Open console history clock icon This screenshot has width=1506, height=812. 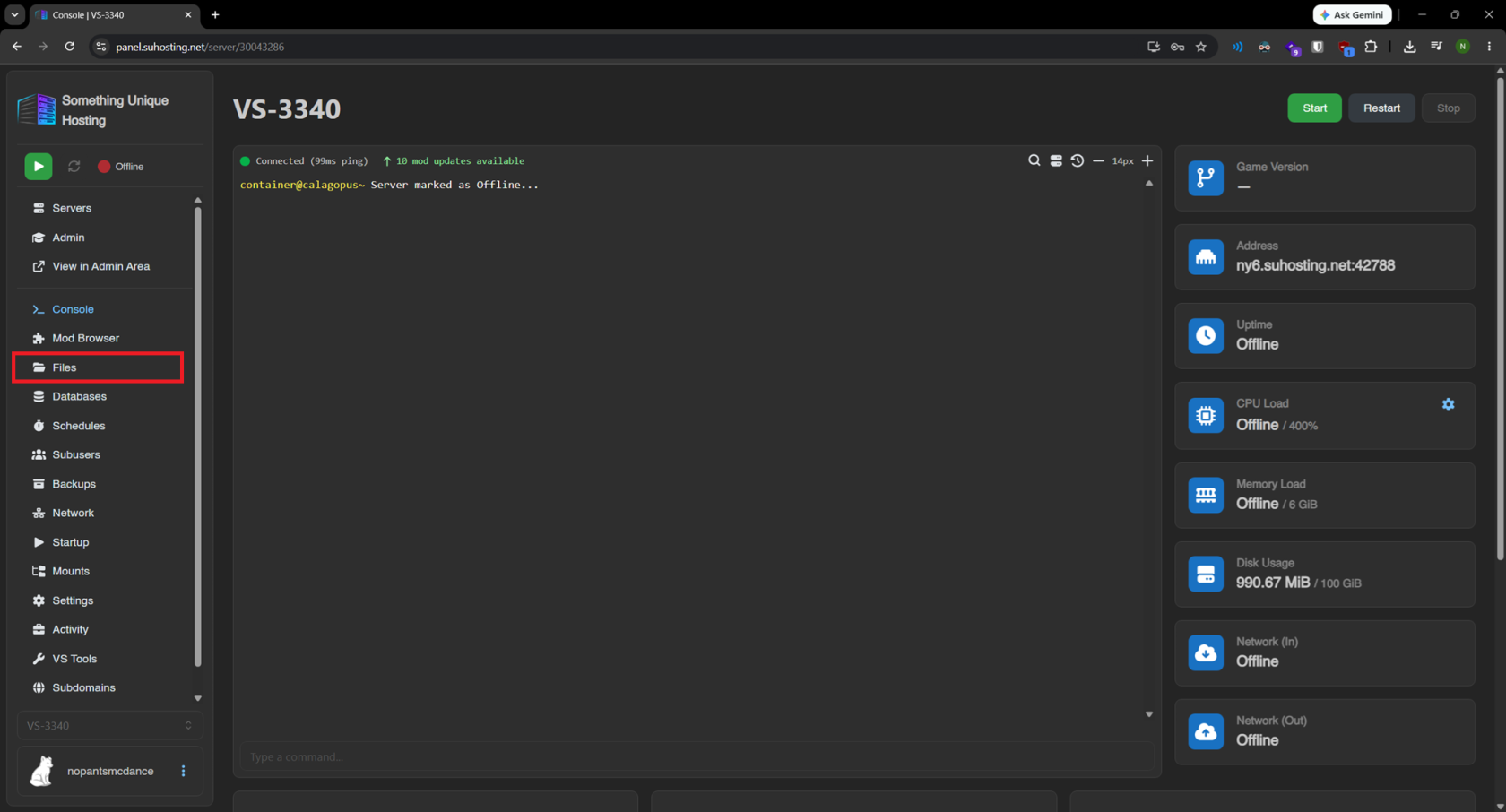(x=1078, y=160)
